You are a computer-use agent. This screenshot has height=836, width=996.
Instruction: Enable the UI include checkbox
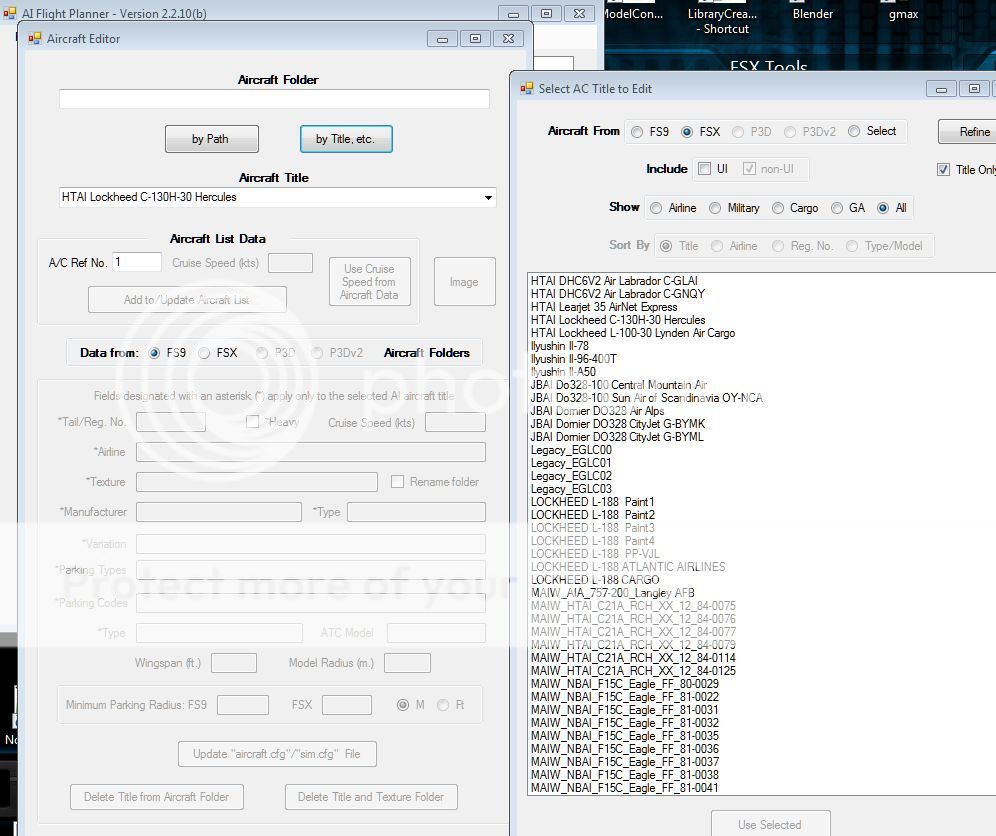coord(705,169)
